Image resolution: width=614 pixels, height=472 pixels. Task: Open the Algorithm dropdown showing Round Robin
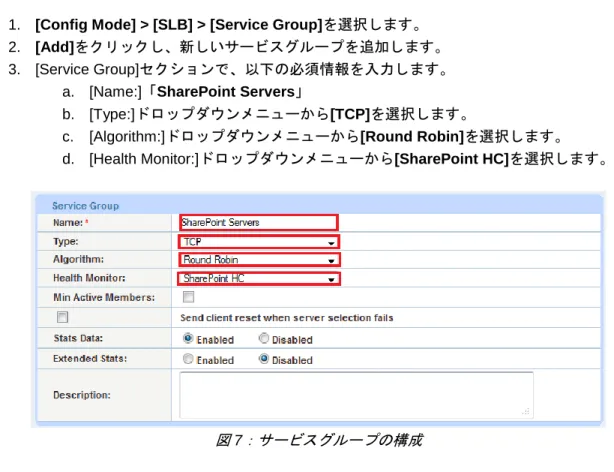(x=259, y=260)
